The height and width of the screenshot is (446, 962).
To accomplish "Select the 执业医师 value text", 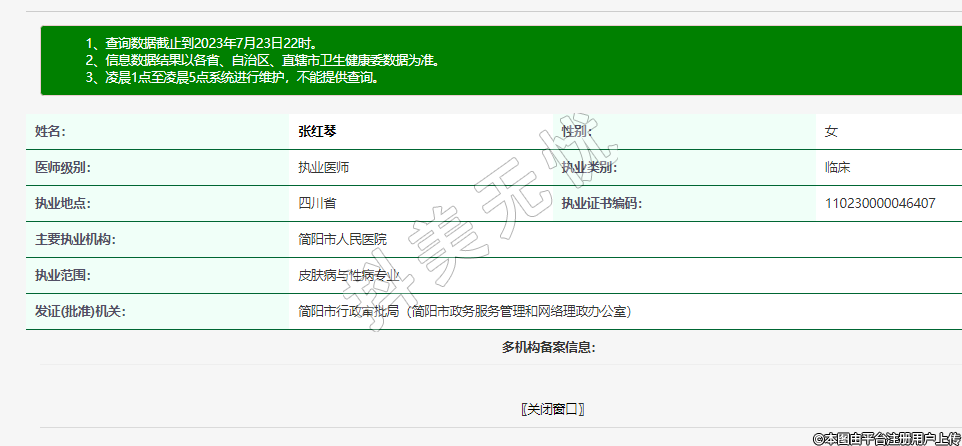I will (324, 167).
